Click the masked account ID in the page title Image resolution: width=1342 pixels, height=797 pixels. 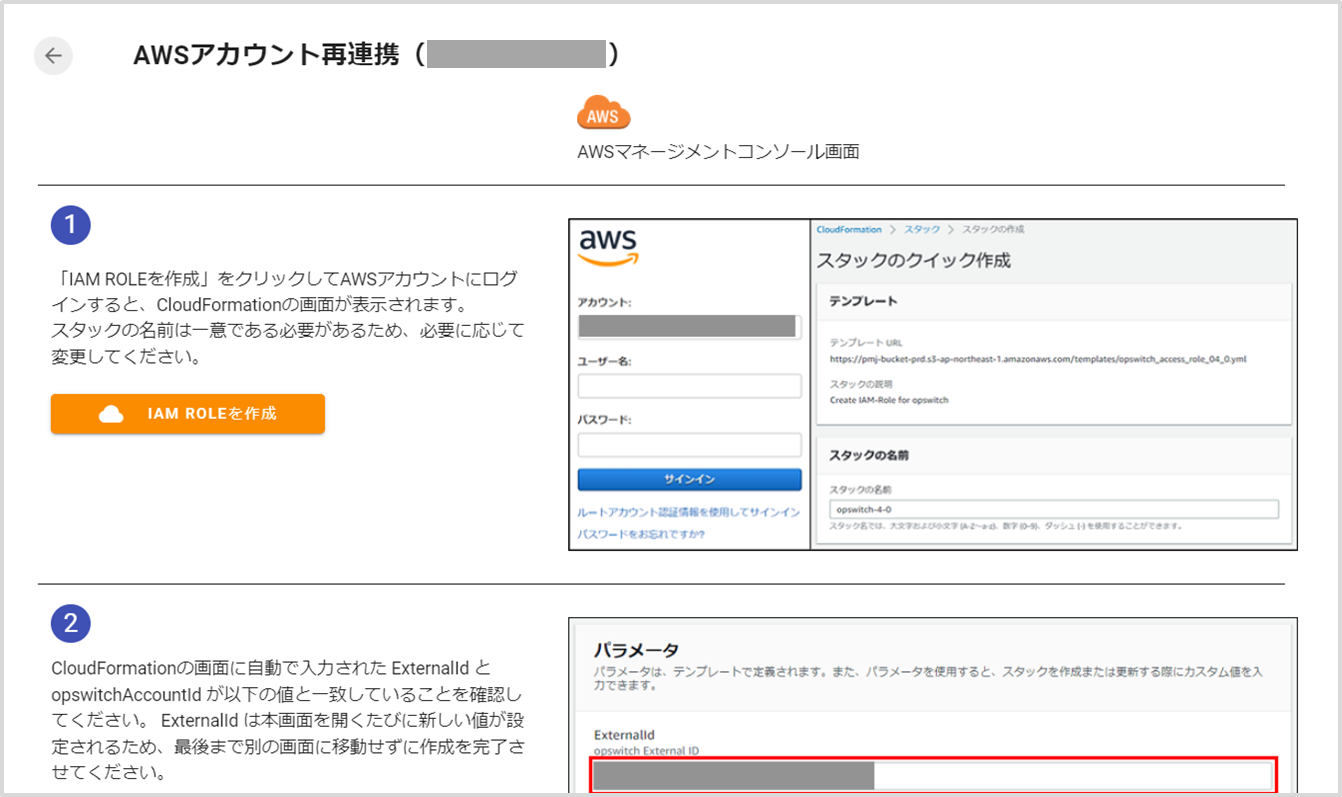(514, 54)
